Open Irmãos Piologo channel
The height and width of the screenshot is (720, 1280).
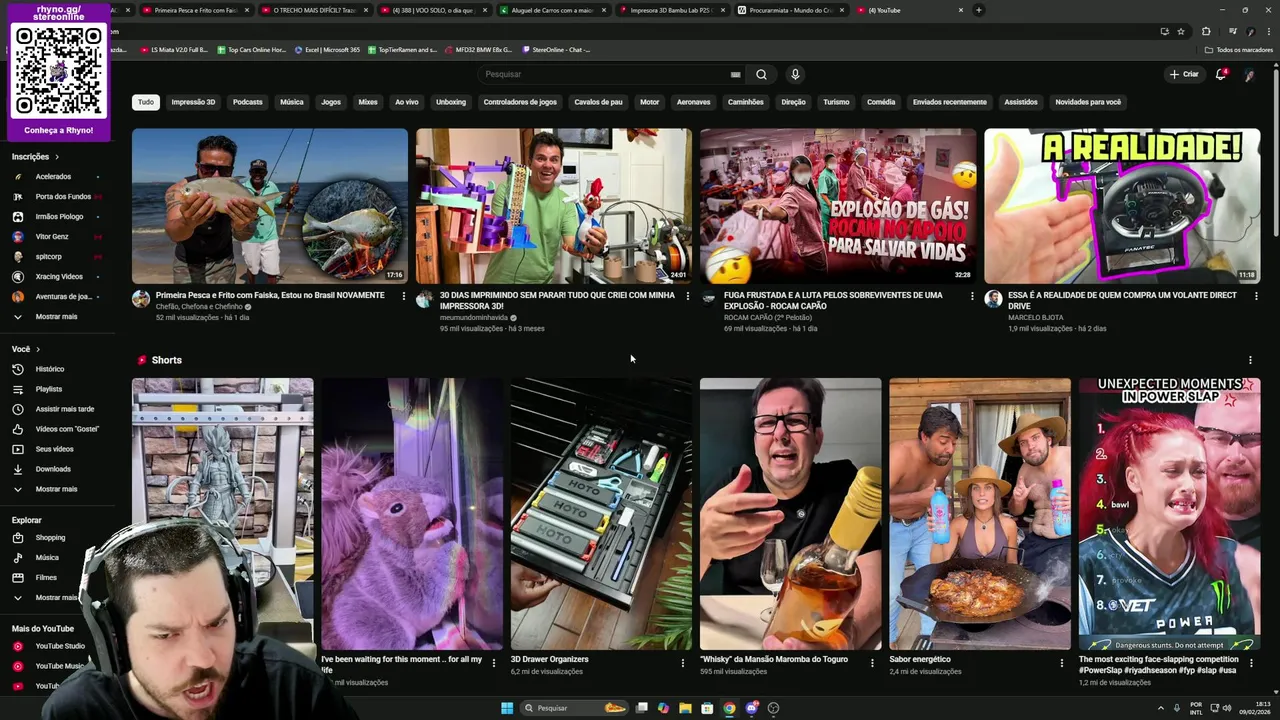[x=59, y=217]
